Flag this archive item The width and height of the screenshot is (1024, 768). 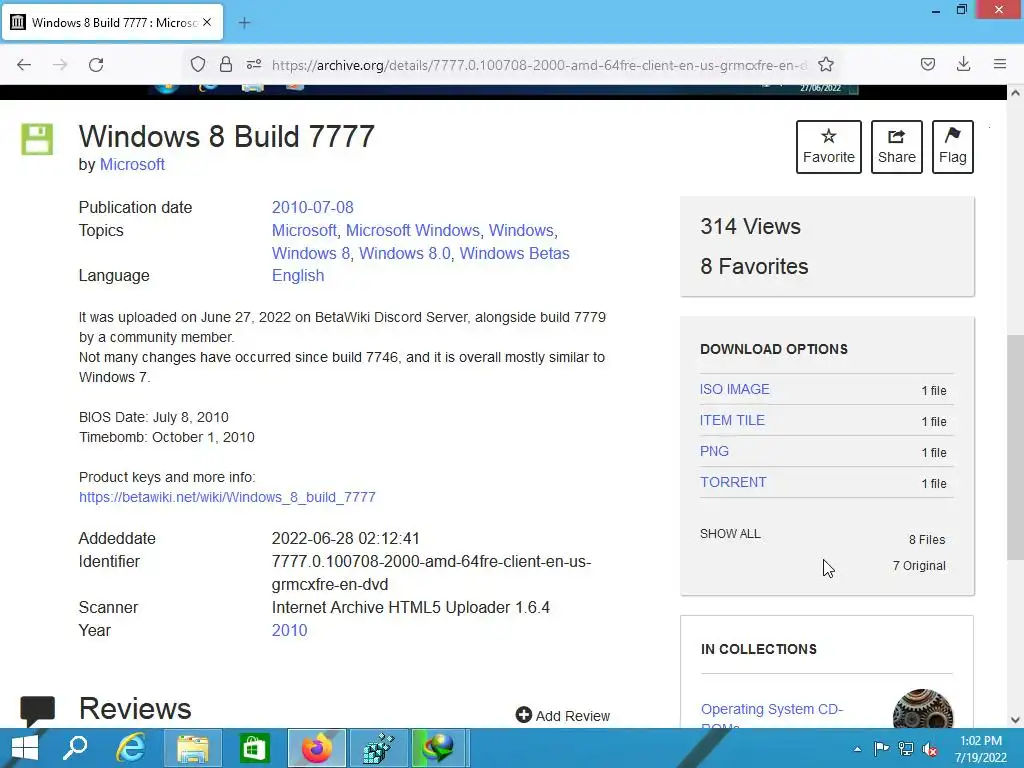tap(953, 147)
